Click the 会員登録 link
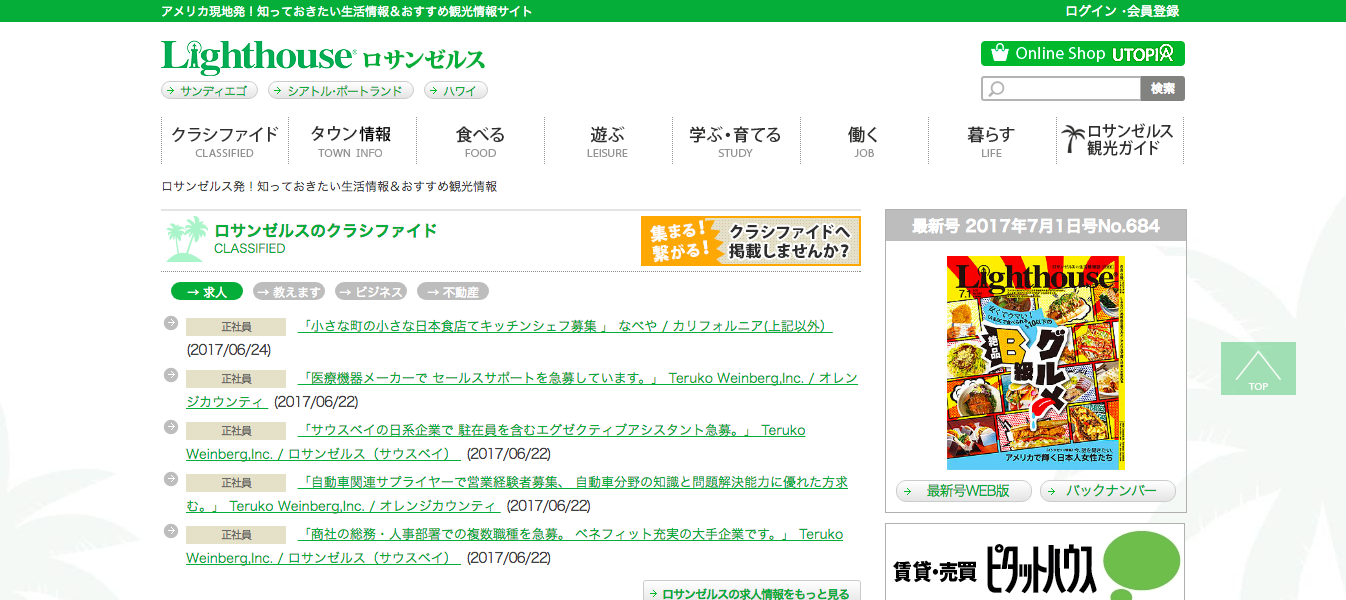 (1153, 11)
